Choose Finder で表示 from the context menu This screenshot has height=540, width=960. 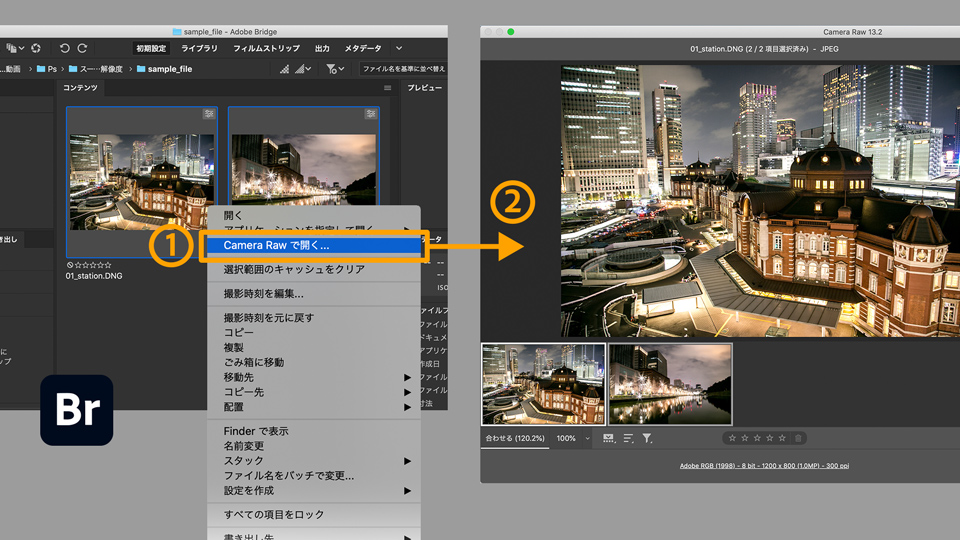tap(314, 431)
